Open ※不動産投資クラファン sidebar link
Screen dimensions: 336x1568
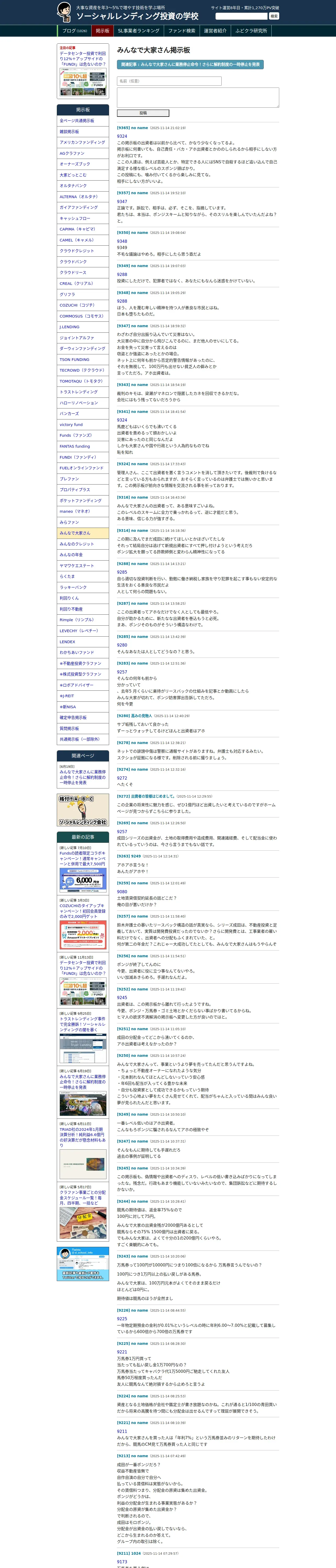[83, 664]
